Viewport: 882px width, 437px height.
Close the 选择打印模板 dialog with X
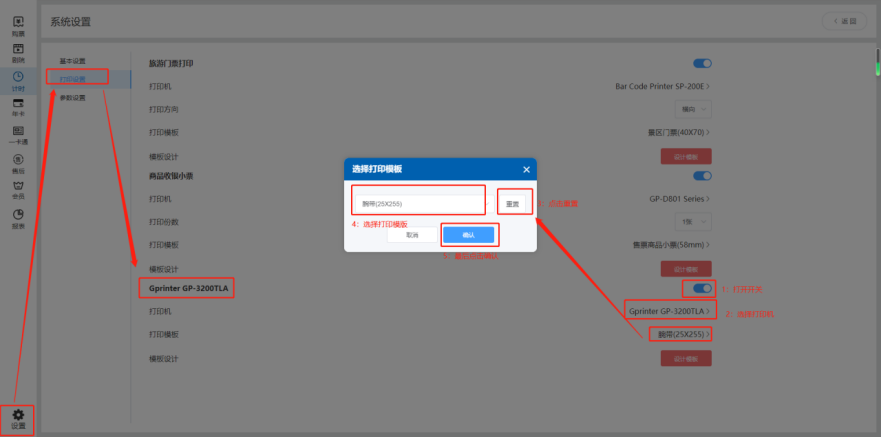point(526,169)
